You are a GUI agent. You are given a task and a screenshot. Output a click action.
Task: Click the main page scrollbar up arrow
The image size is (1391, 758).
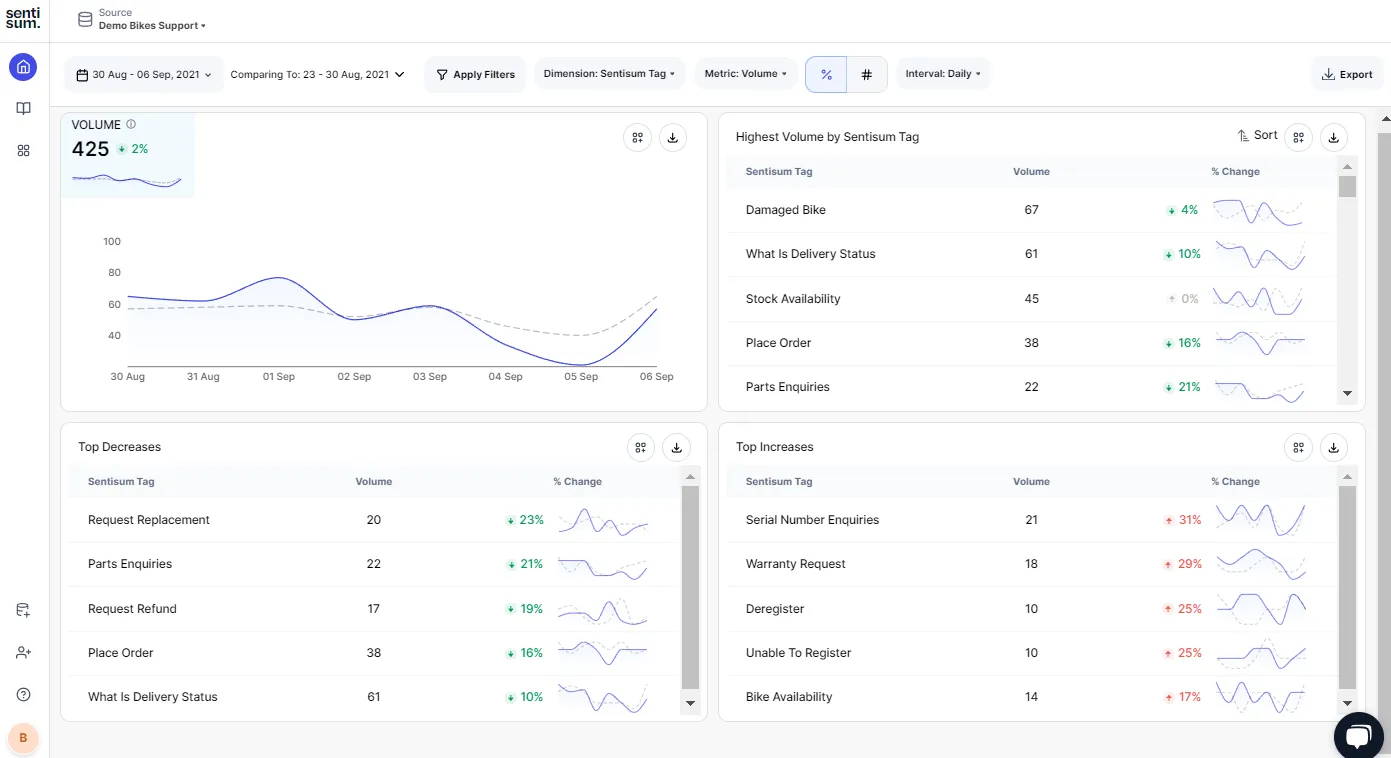click(1384, 118)
